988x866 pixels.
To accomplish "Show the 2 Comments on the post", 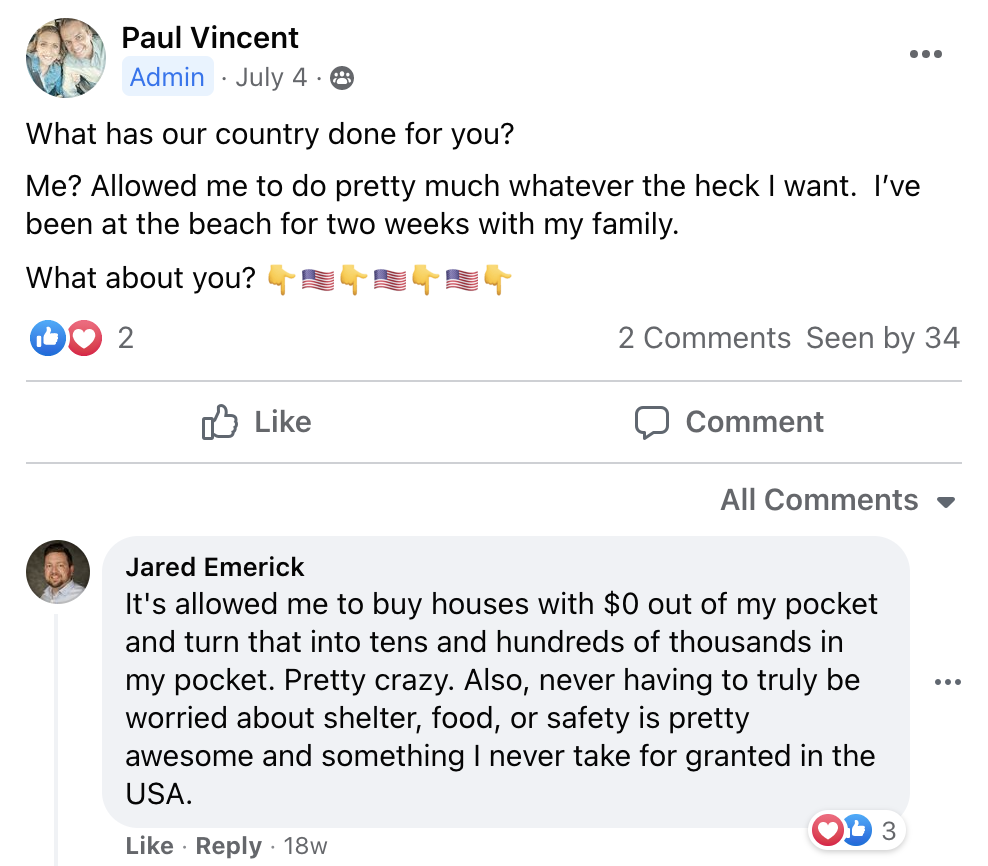I will tap(704, 339).
